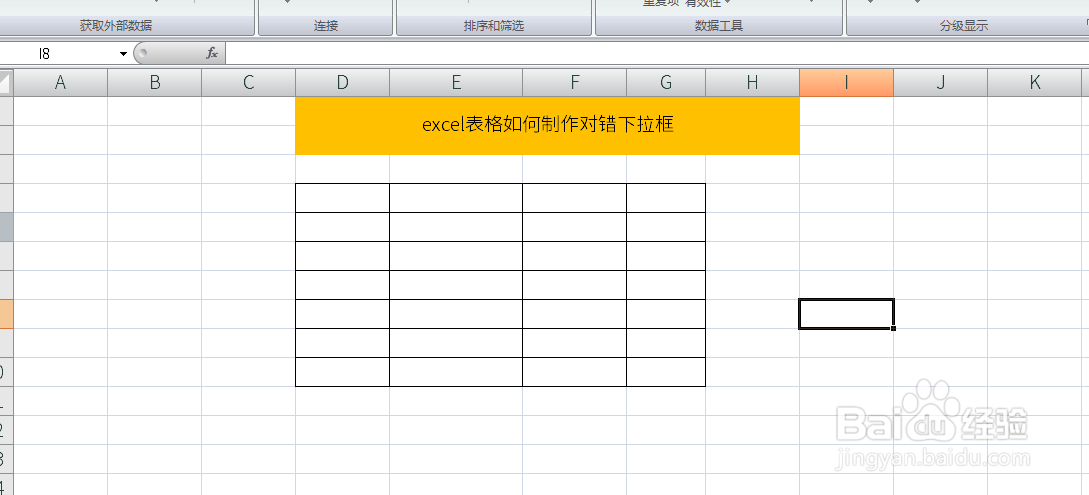Click the '数据工具' ribbon group label
The image size is (1089, 495).
[719, 26]
